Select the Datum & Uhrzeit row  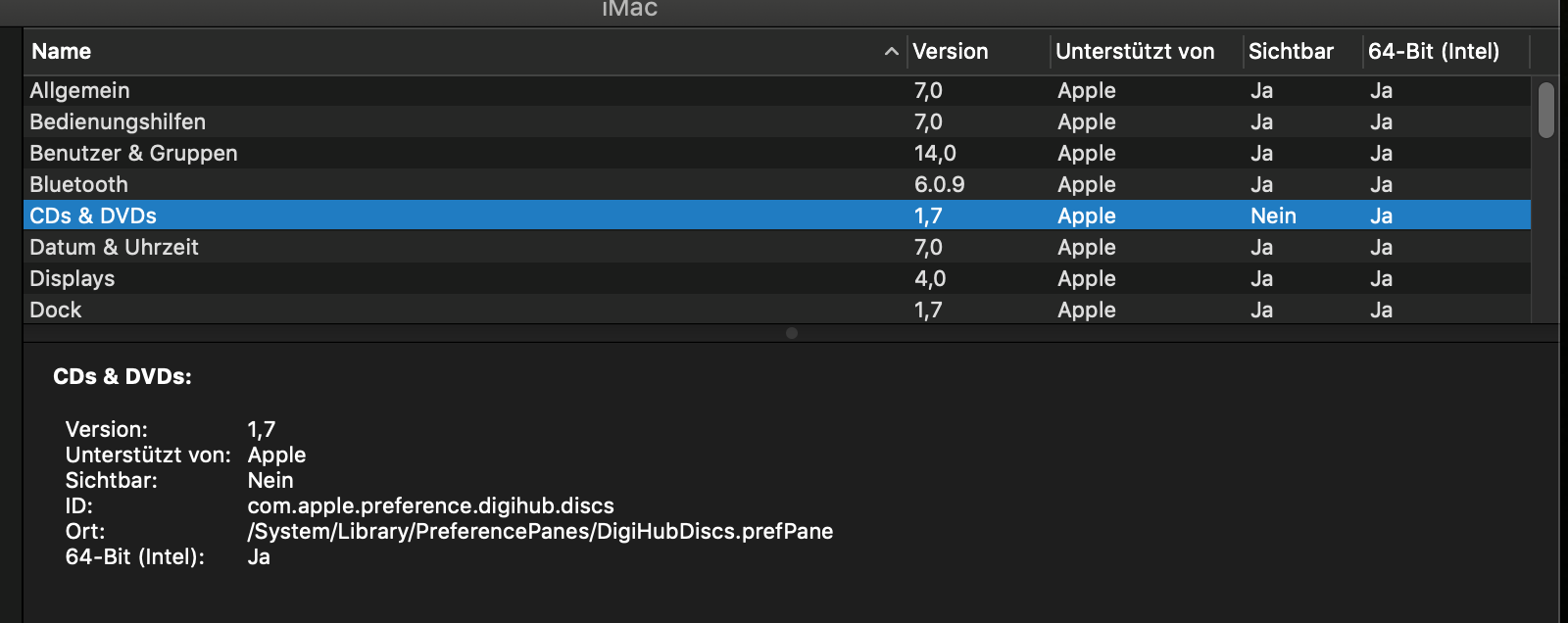114,248
